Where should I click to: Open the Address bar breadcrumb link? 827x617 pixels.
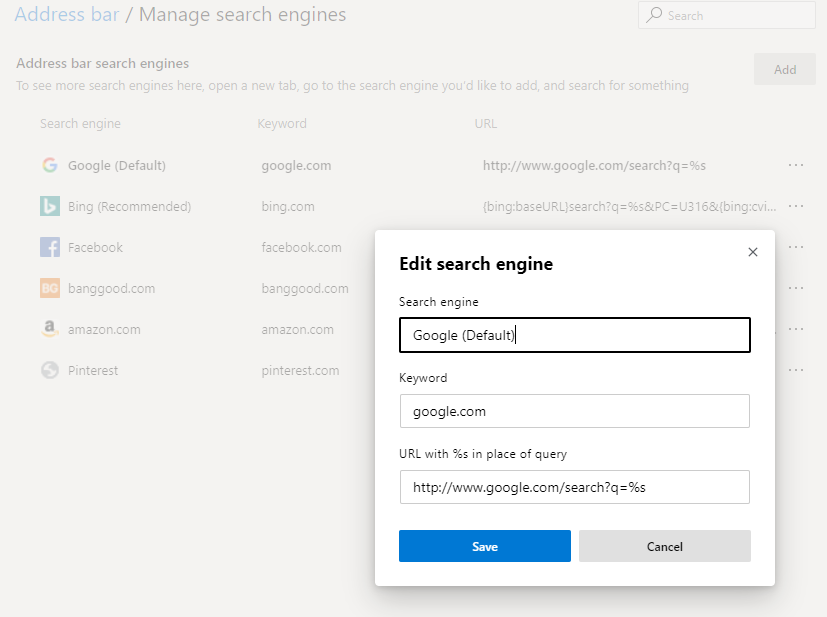67,15
